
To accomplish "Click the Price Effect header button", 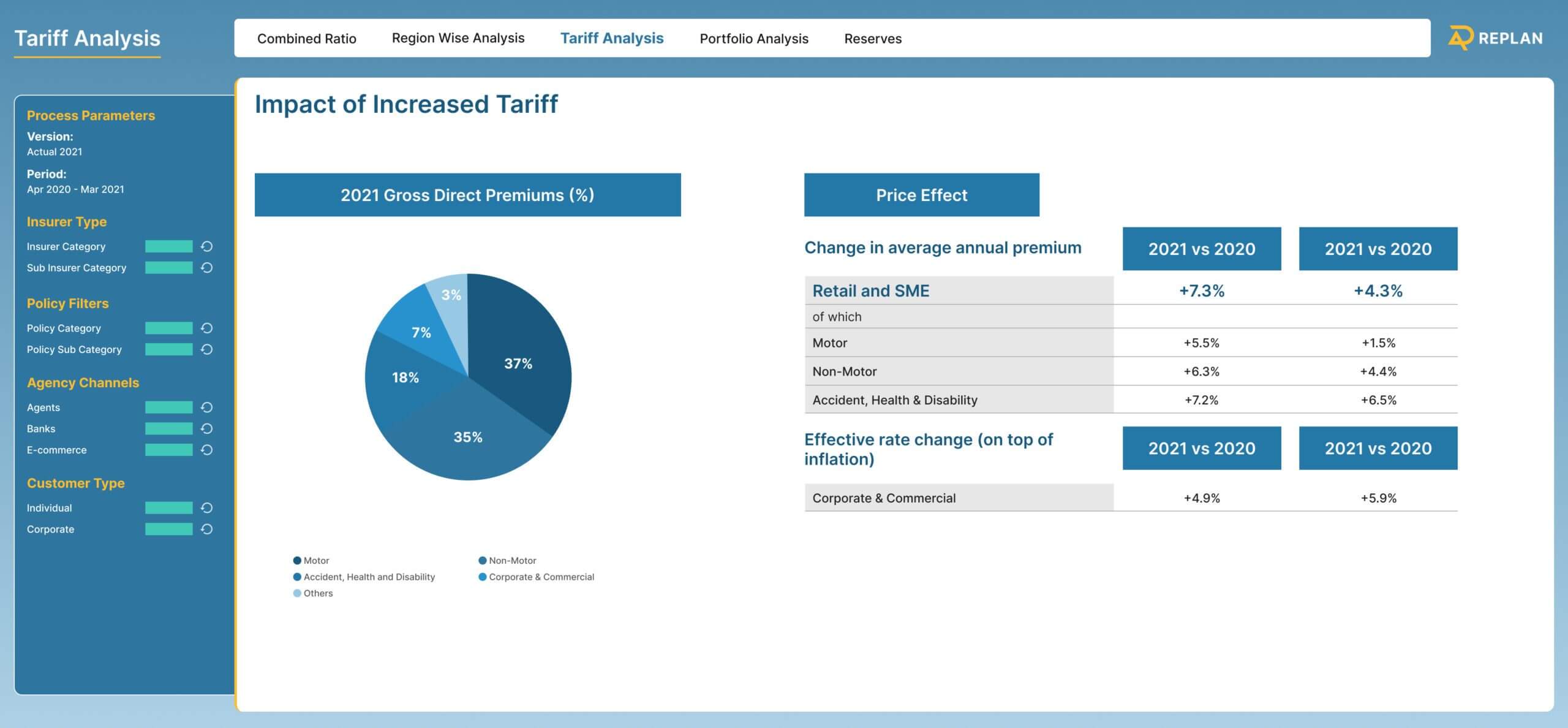I will 921,195.
